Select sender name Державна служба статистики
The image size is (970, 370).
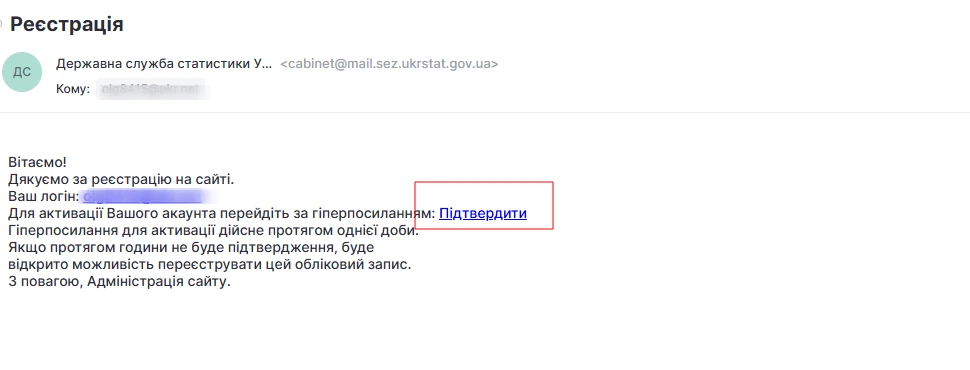pos(163,64)
